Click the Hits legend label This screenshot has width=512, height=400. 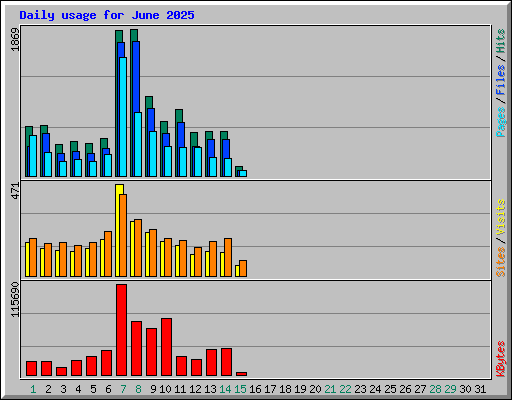coord(501,41)
